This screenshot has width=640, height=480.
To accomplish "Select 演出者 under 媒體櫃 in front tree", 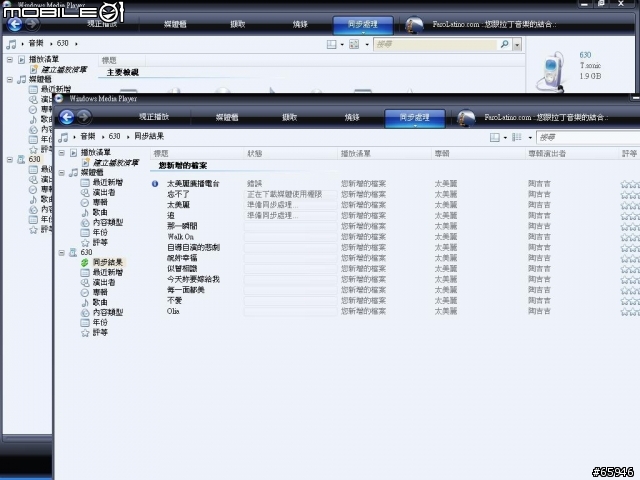I will coord(104,192).
